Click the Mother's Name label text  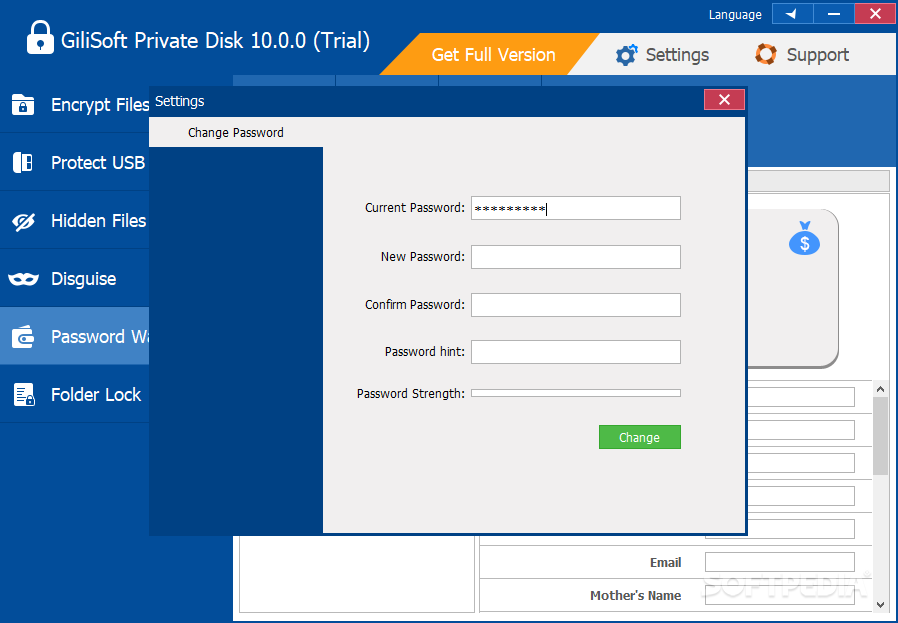[636, 596]
